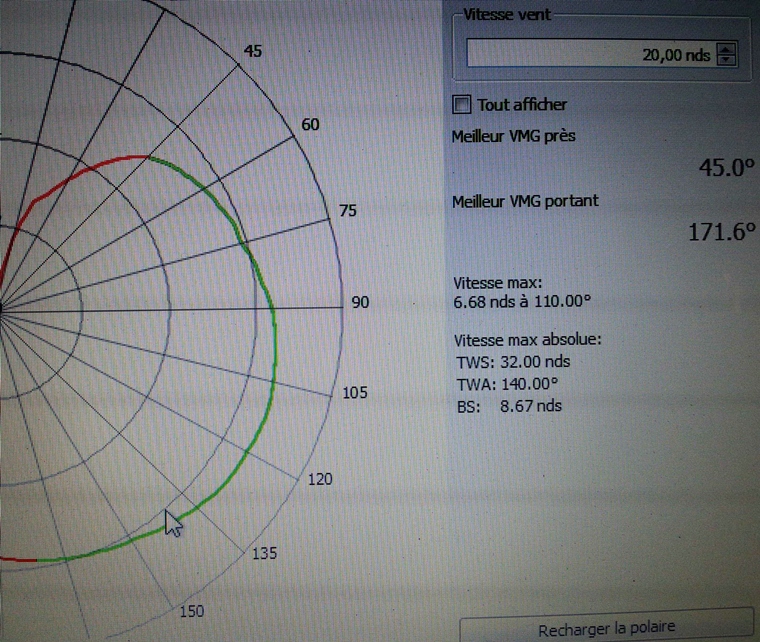Click the TWS: 32.00 nds line
The width and height of the screenshot is (760, 642).
pos(513,362)
